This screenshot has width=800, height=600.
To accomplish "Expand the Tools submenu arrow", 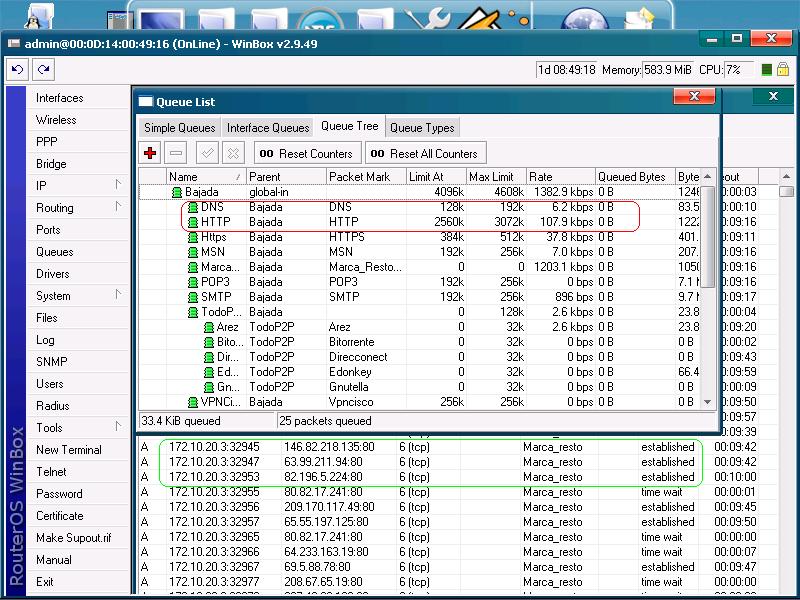I will tap(118, 427).
